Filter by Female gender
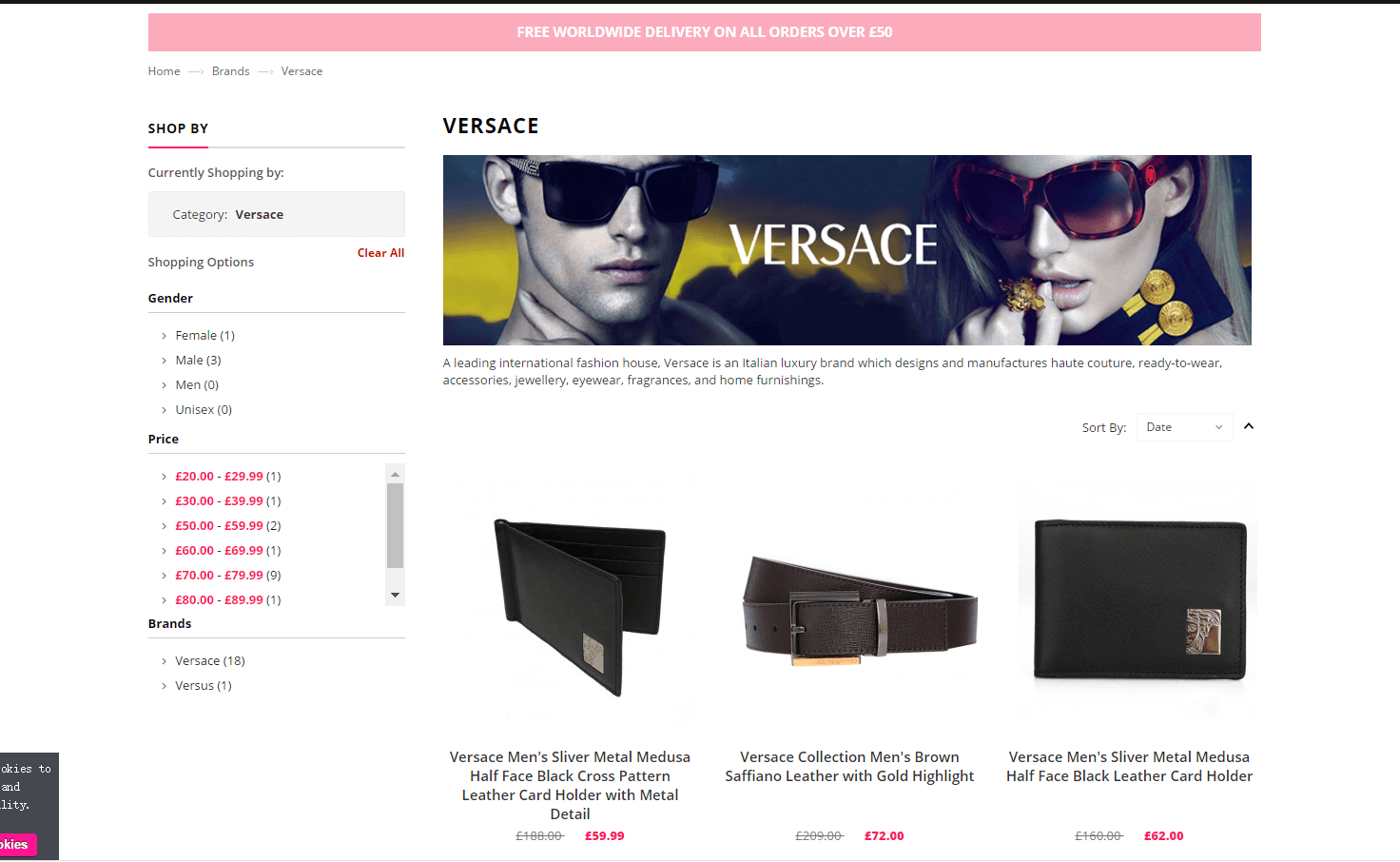The height and width of the screenshot is (862, 1400). 204,336
